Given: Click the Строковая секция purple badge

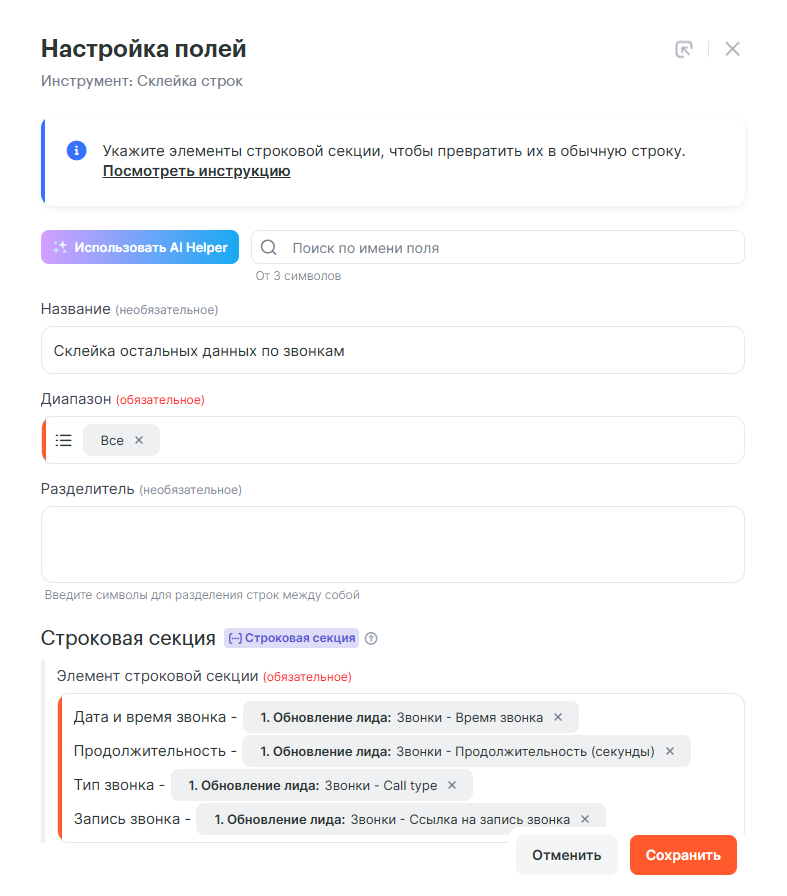Looking at the screenshot, I should (x=291, y=638).
